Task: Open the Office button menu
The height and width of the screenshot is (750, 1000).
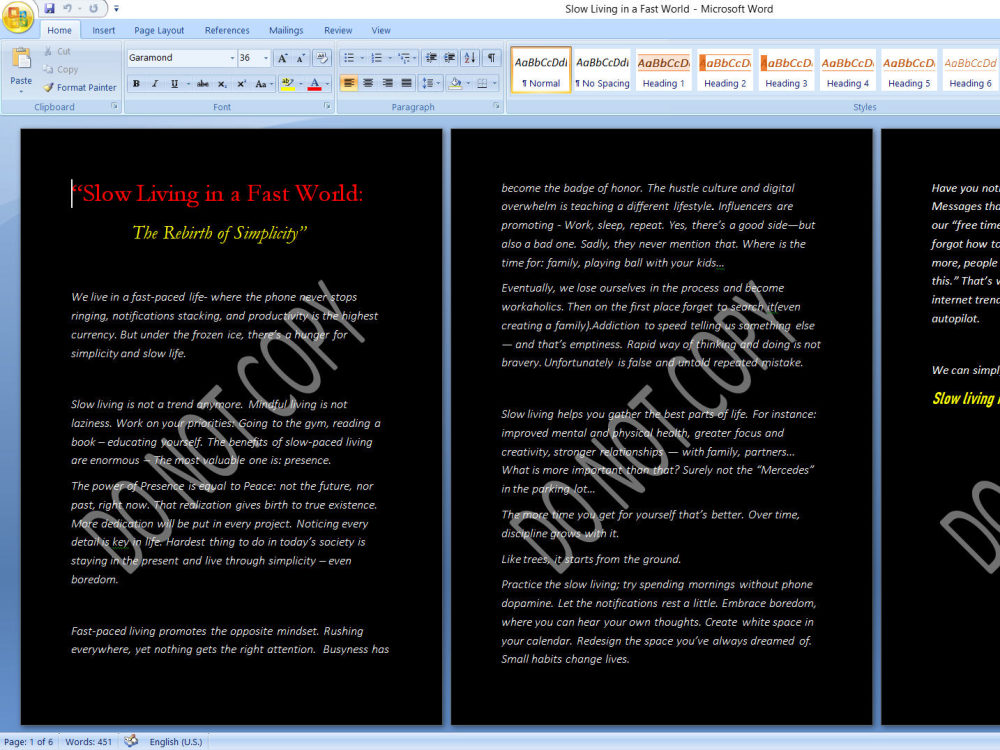Action: 18,17
